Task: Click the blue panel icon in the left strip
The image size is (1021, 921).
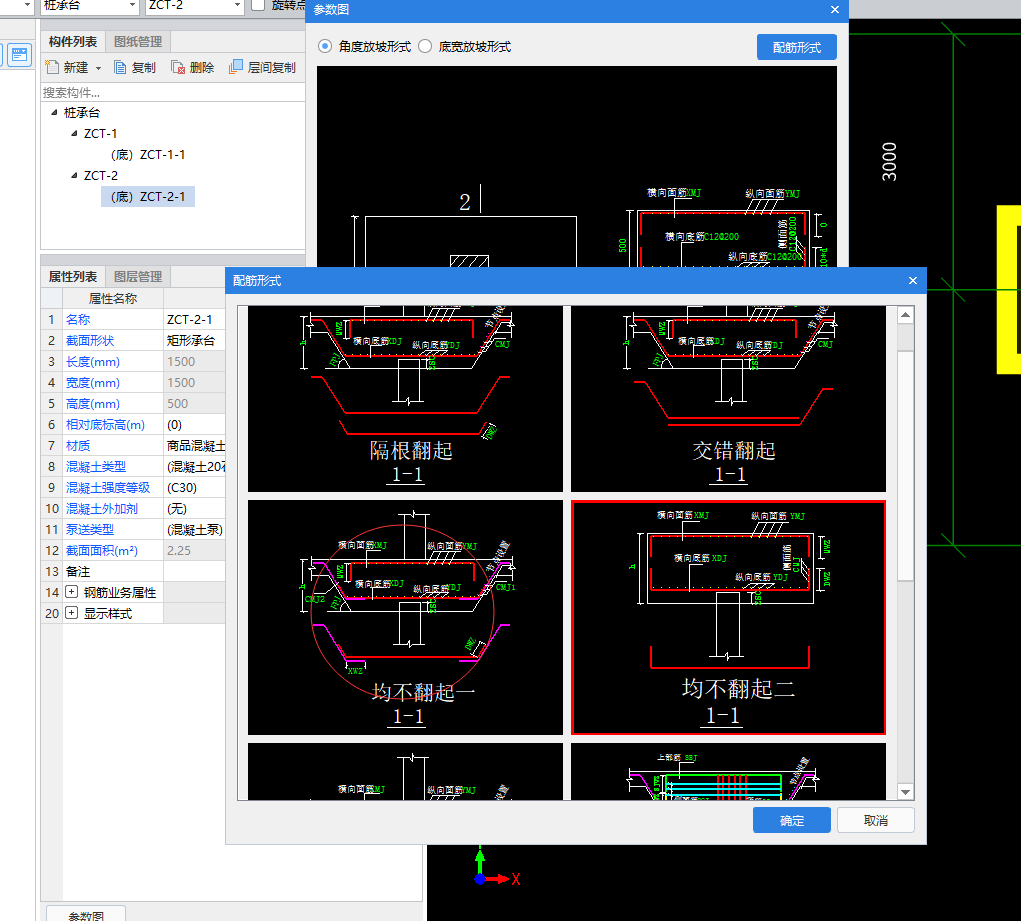Action: 20,55
